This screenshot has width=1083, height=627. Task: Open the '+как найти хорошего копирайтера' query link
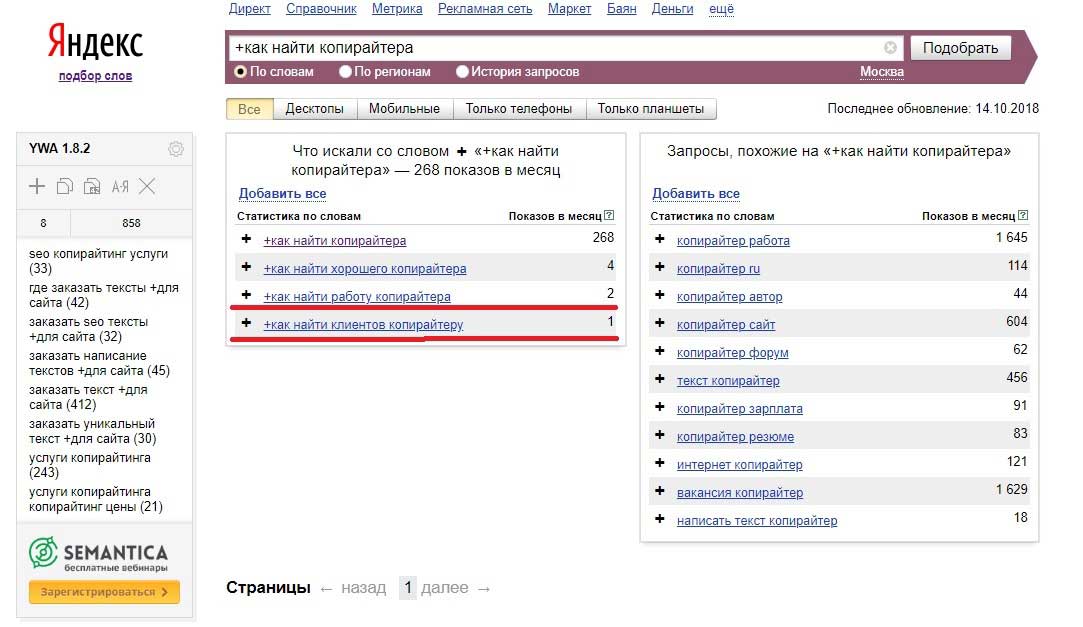[x=365, y=269]
